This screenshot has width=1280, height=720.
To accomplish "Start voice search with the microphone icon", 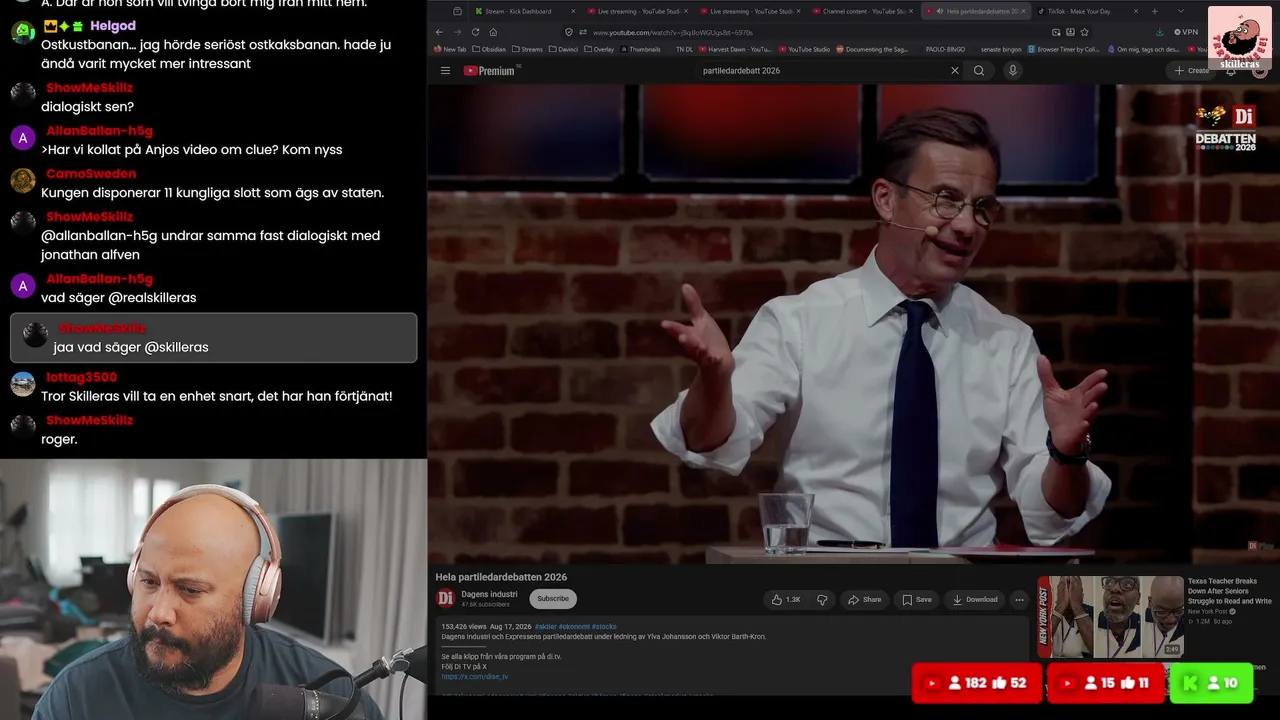I will 1013,70.
